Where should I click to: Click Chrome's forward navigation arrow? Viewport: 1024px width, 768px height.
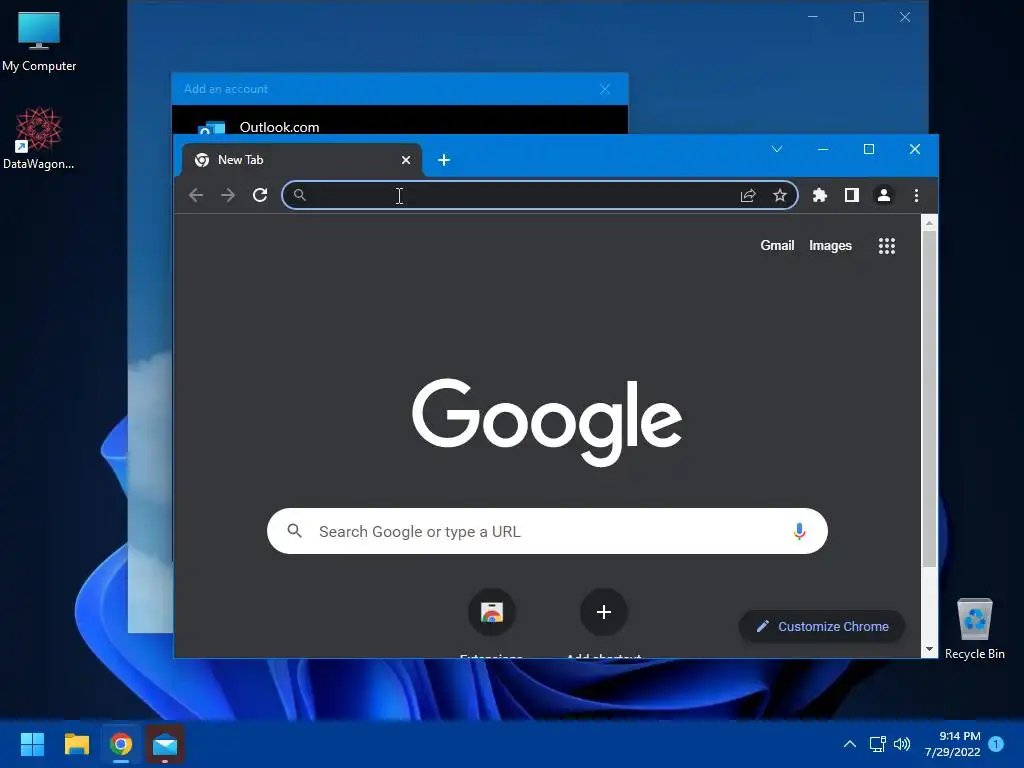click(x=227, y=195)
